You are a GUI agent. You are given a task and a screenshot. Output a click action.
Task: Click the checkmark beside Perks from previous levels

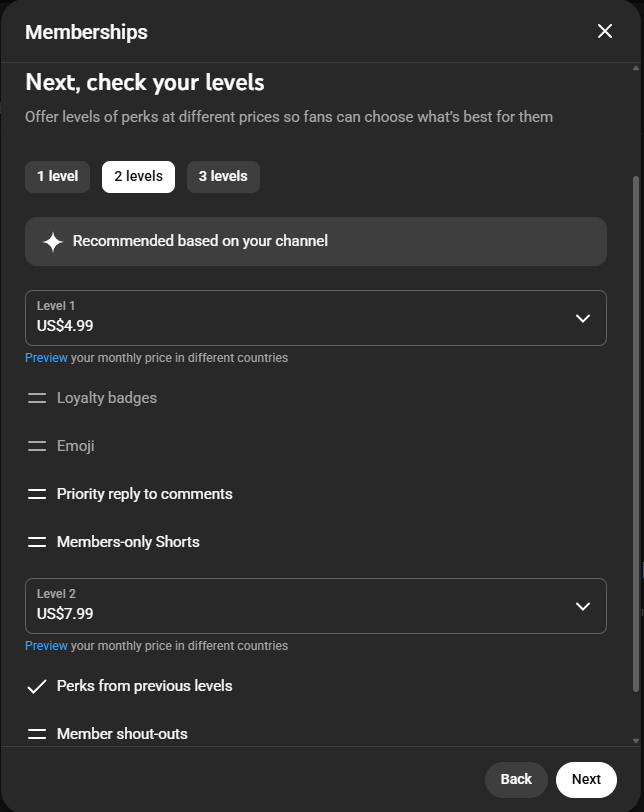coord(37,686)
